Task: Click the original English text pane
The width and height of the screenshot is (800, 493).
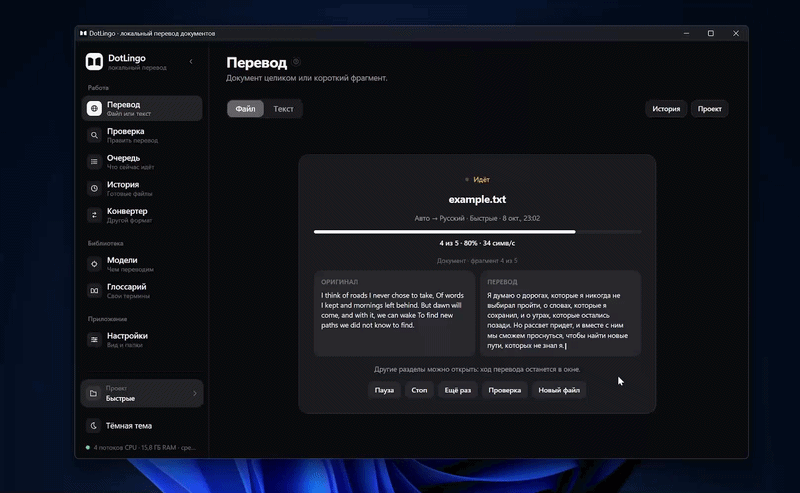Action: (394, 313)
